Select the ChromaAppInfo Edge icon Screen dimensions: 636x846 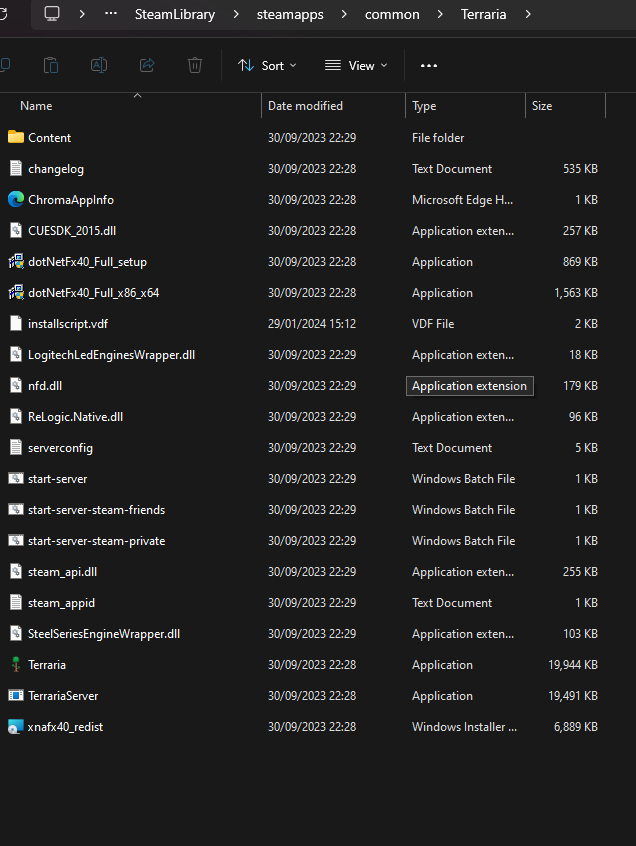tap(16, 199)
